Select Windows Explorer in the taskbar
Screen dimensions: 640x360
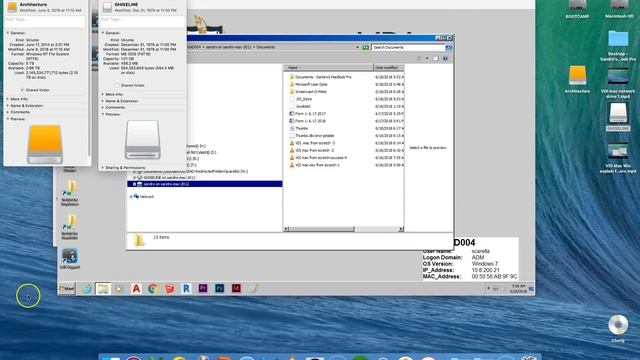pyautogui.click(x=103, y=289)
